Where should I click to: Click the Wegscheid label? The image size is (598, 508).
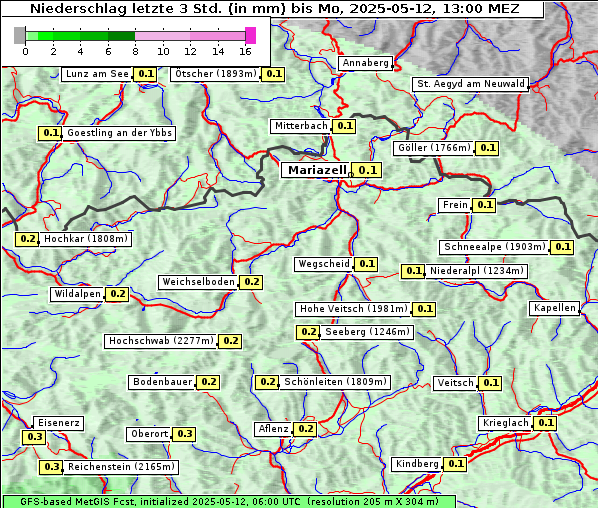[x=323, y=264]
